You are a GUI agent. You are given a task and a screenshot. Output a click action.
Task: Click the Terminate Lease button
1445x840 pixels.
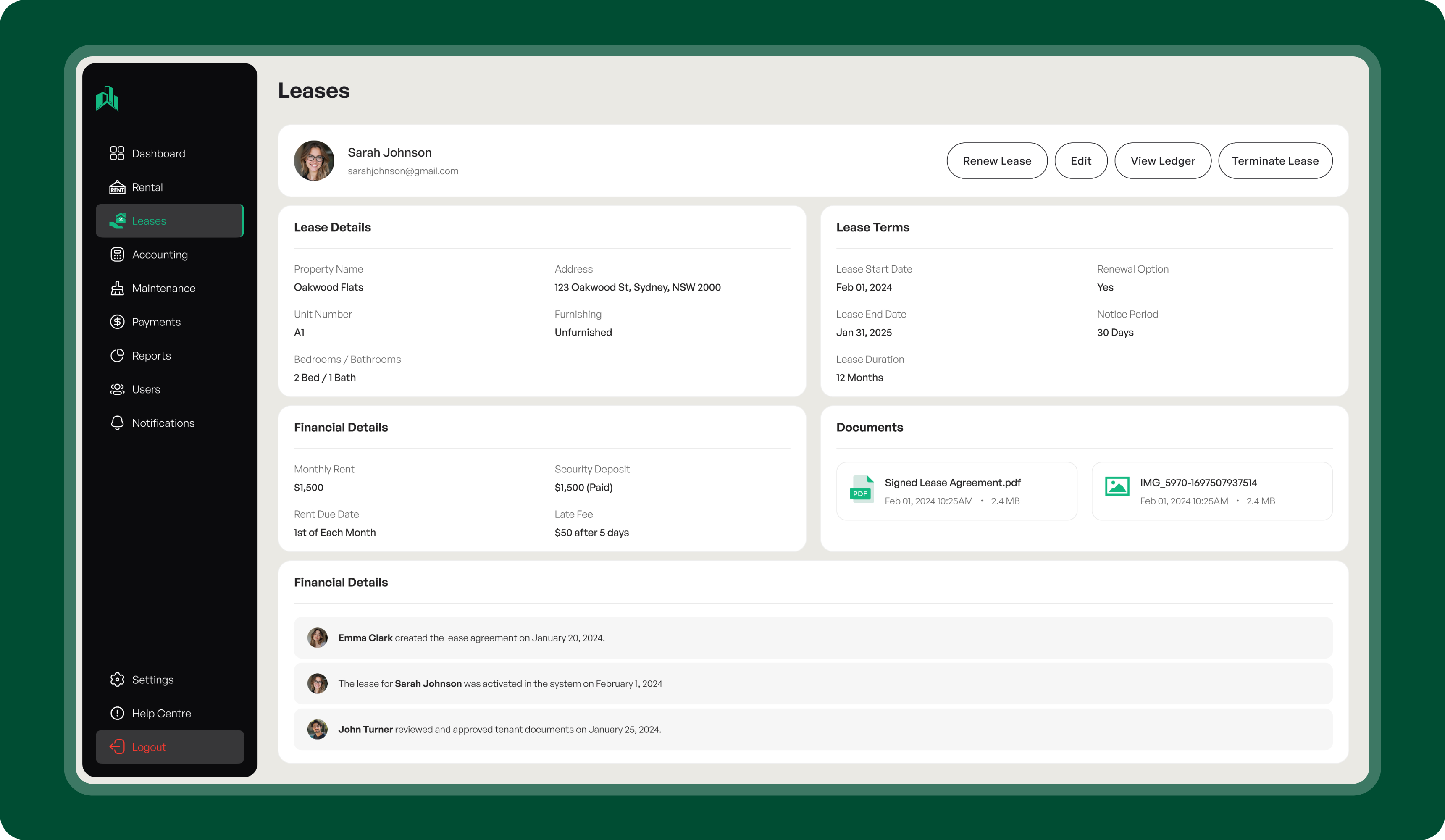point(1275,160)
